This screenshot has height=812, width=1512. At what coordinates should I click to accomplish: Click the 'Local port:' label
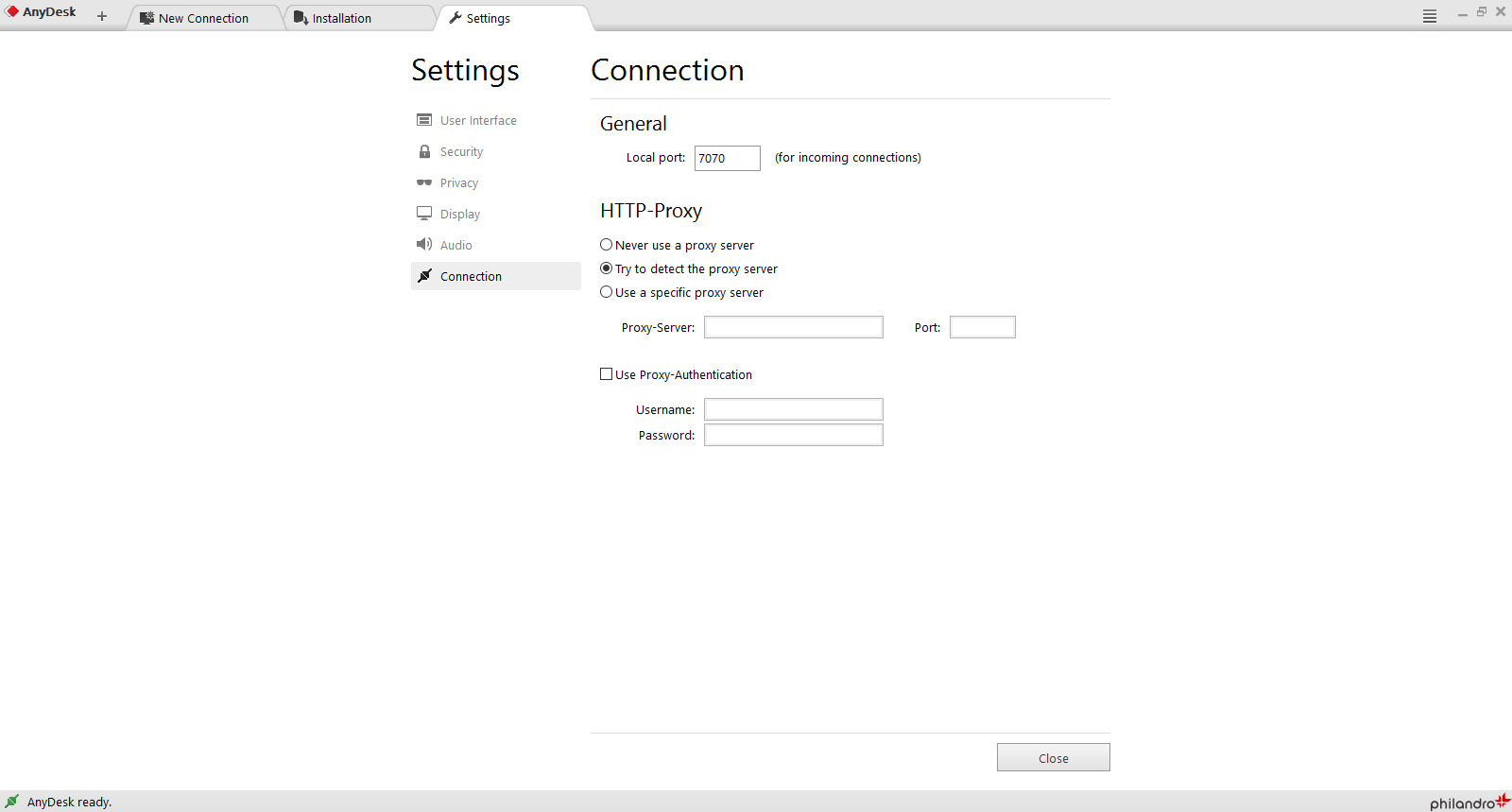pos(656,158)
